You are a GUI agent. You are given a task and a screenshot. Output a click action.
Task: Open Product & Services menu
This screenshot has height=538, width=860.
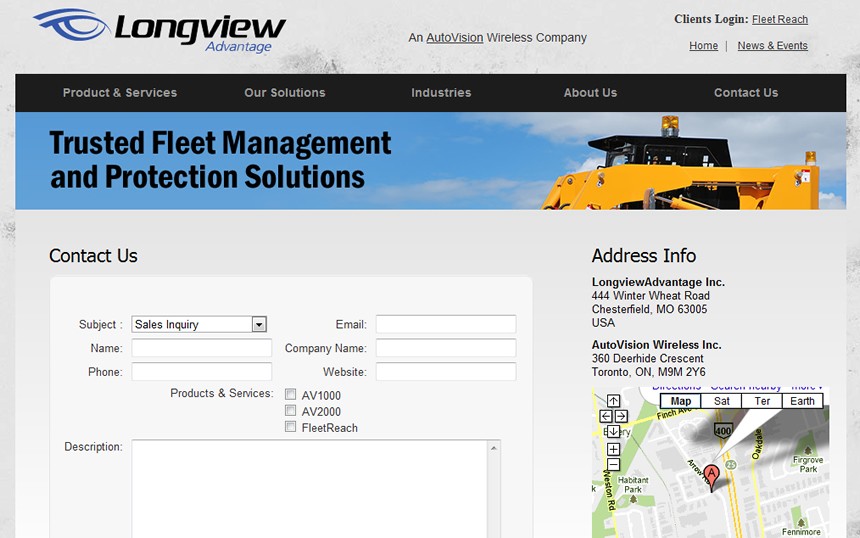point(120,93)
